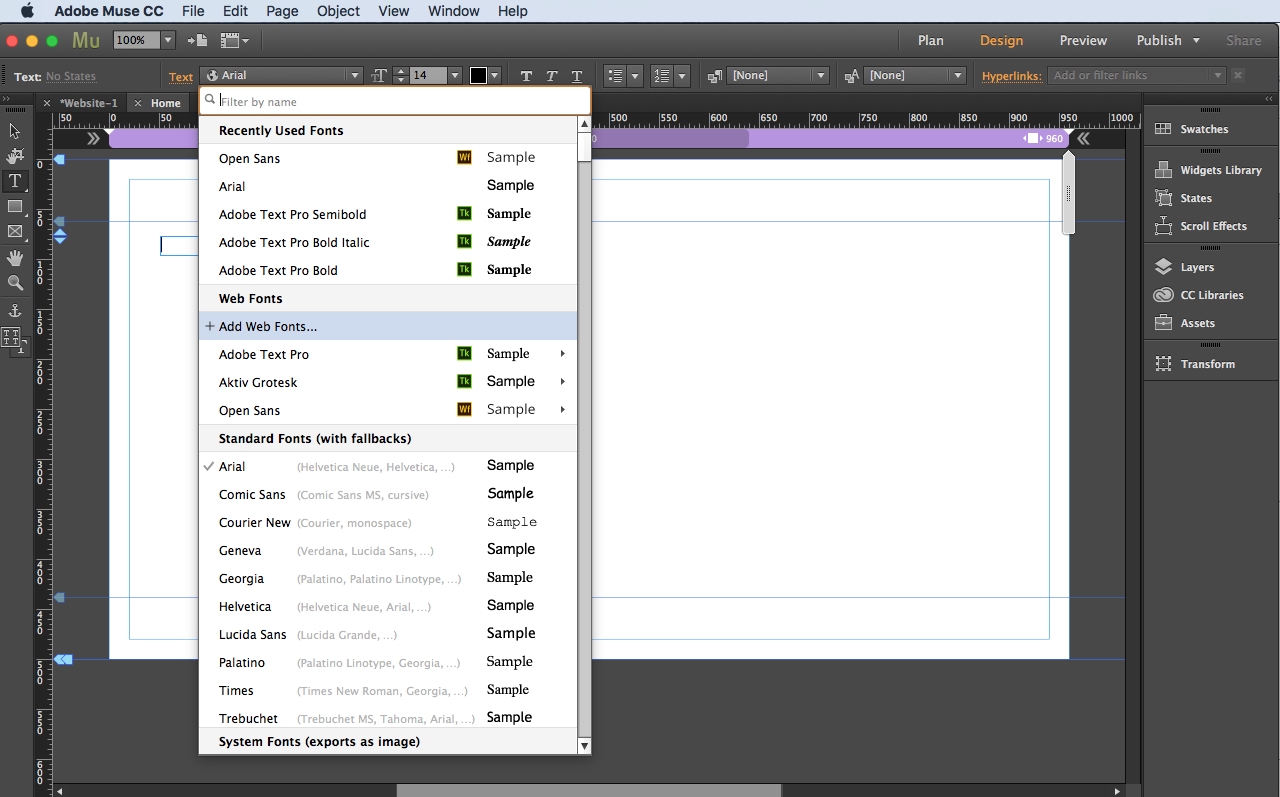Image resolution: width=1280 pixels, height=797 pixels.
Task: Select the Zoom magnifier tool
Action: 15,283
